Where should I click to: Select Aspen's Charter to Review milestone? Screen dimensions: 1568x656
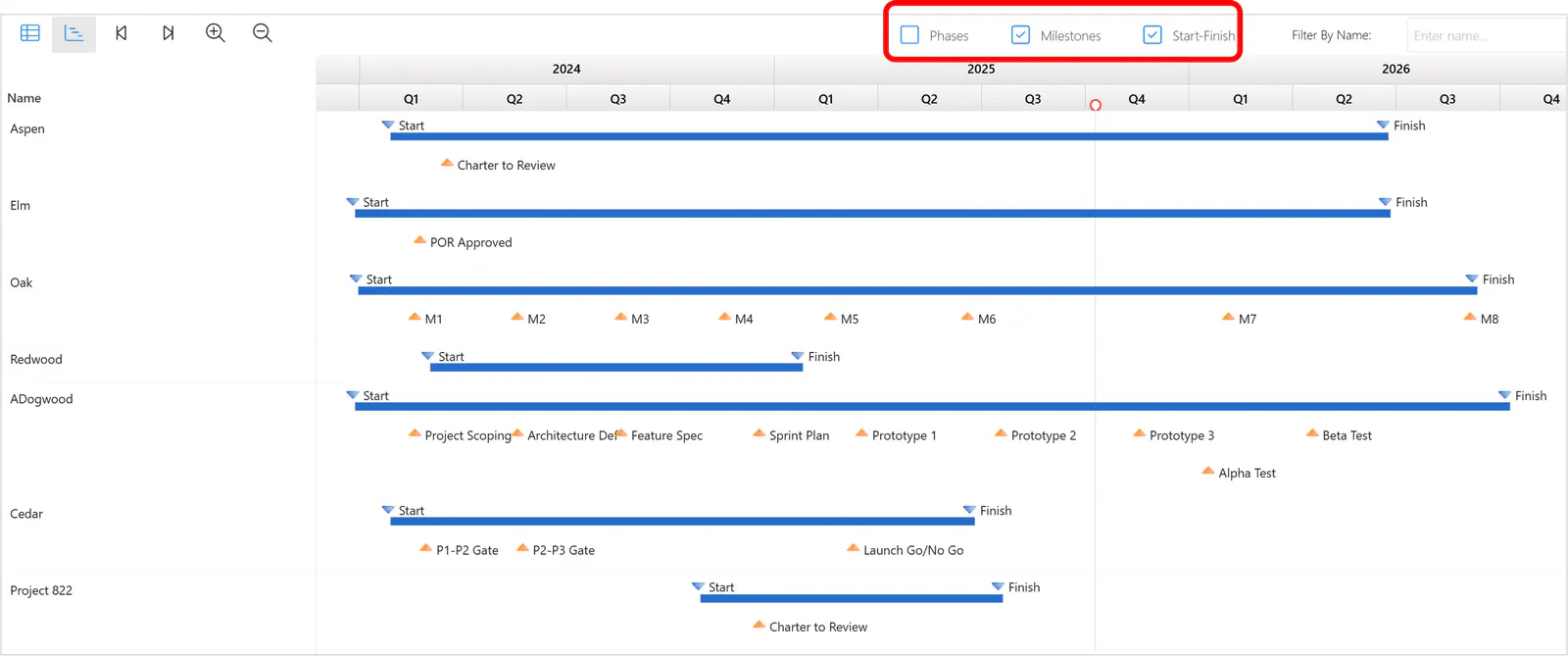click(x=447, y=163)
